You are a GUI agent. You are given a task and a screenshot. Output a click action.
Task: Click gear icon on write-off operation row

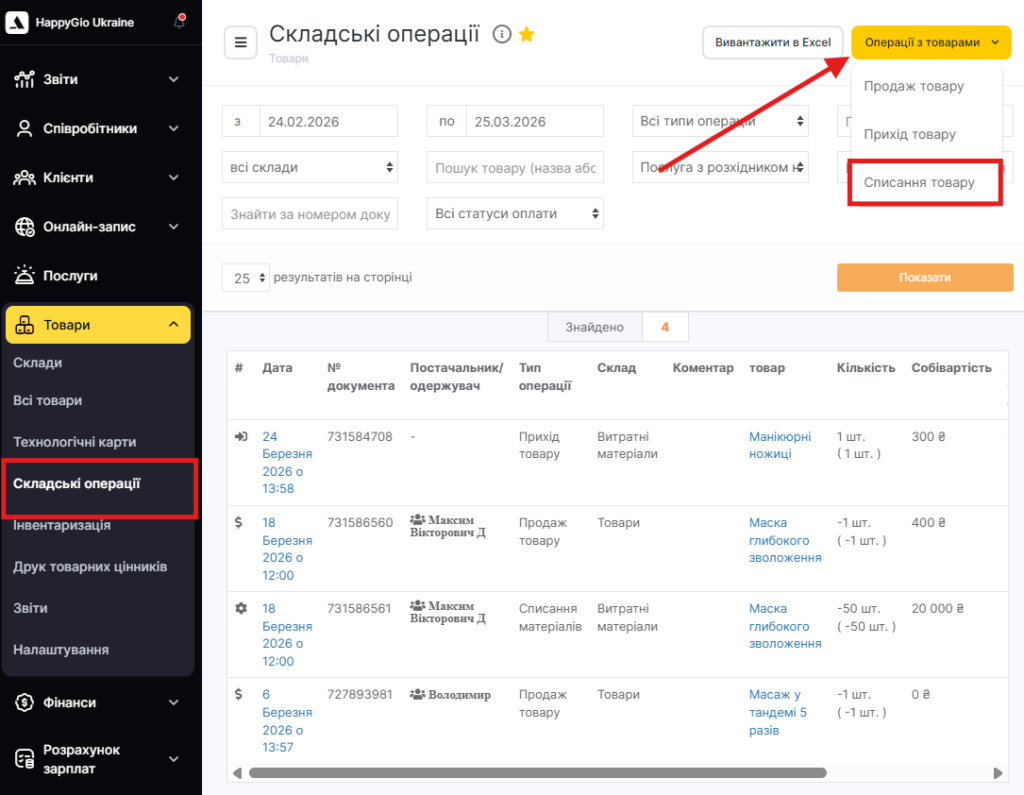click(x=240, y=608)
